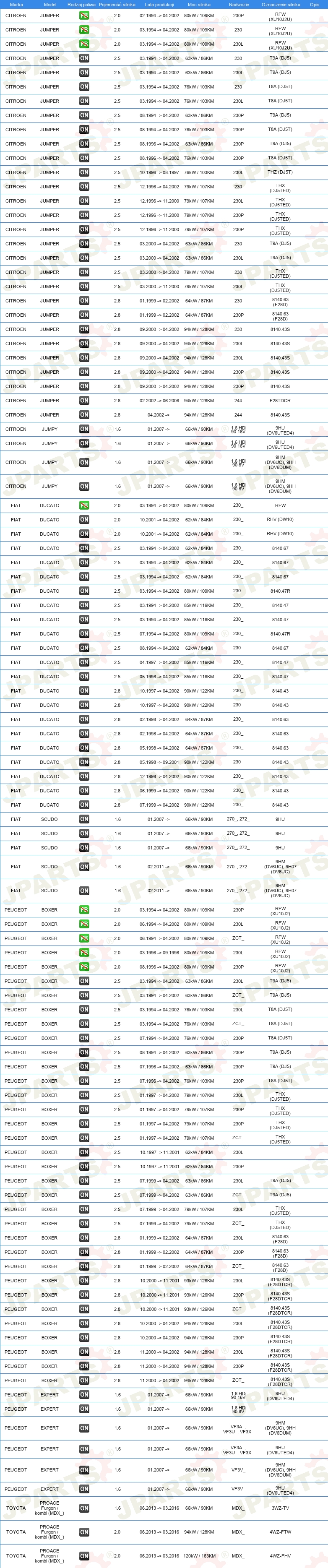This screenshot has height=1568, width=328.
Task: Select Boxer years 03.1996 -> 09.1998
Action: click(x=159, y=953)
